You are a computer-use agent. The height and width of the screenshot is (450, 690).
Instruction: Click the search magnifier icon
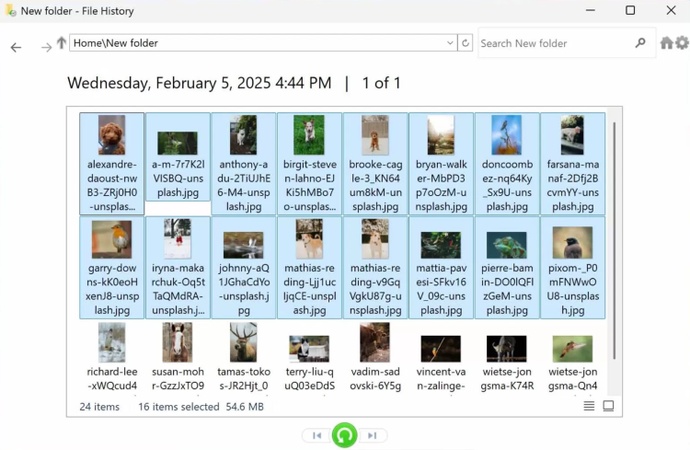tap(640, 43)
